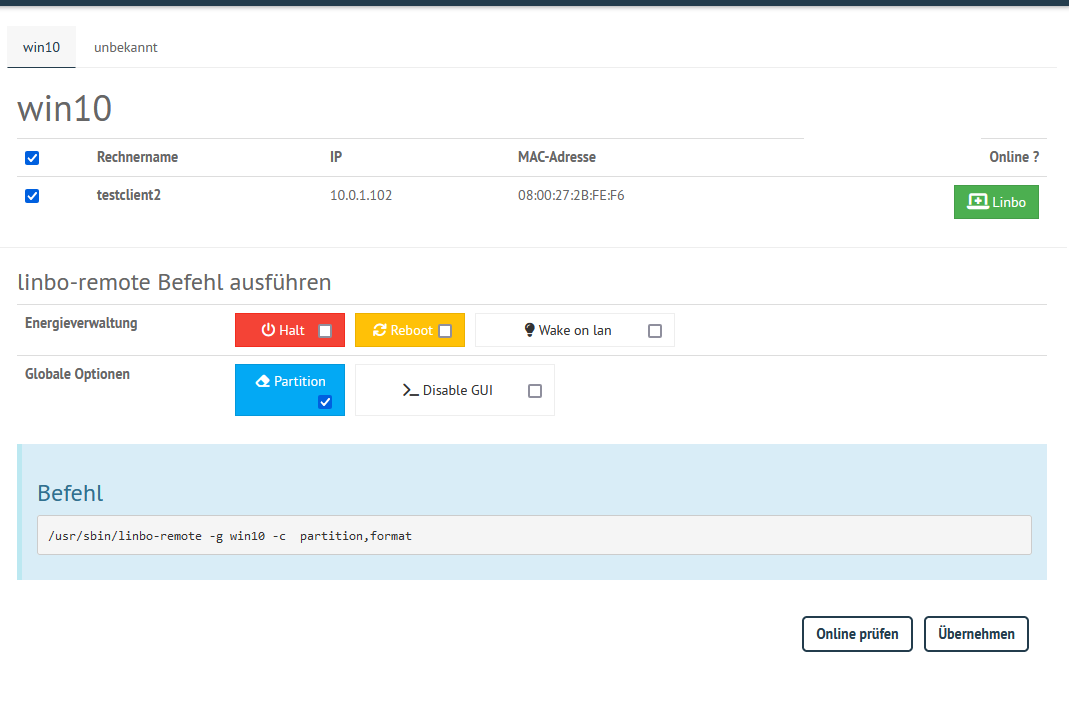Screen dimensions: 1069x707
Task: Click the Übernehmen button
Action: click(x=976, y=634)
